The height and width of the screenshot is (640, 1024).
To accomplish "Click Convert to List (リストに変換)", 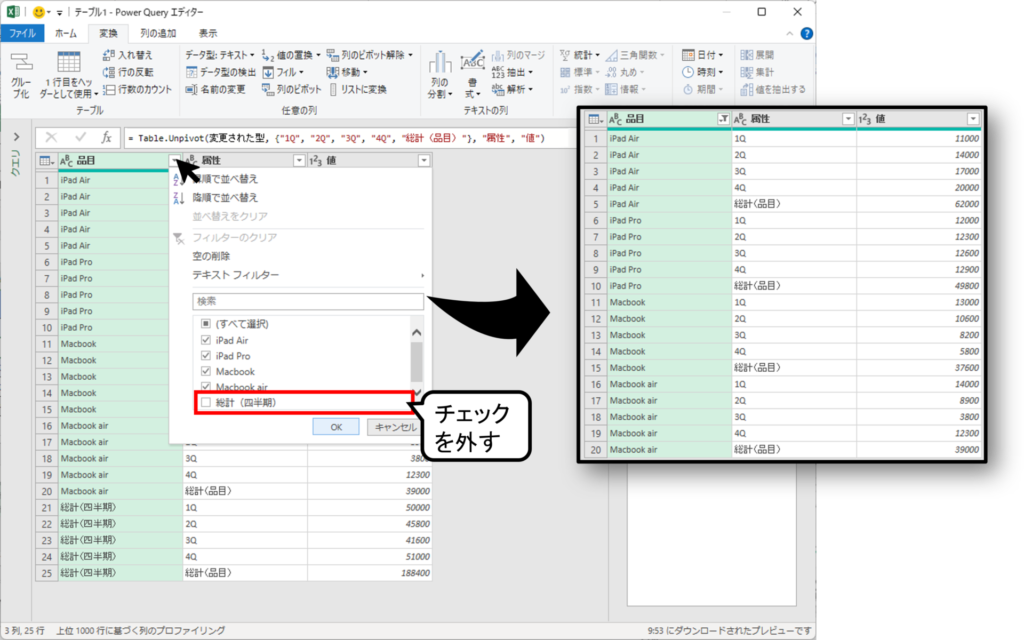I will (357, 89).
